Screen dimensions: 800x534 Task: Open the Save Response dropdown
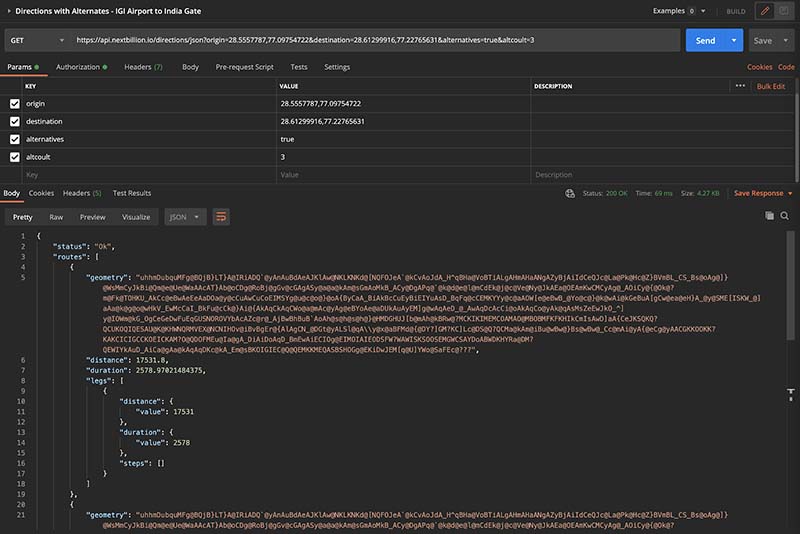point(763,193)
